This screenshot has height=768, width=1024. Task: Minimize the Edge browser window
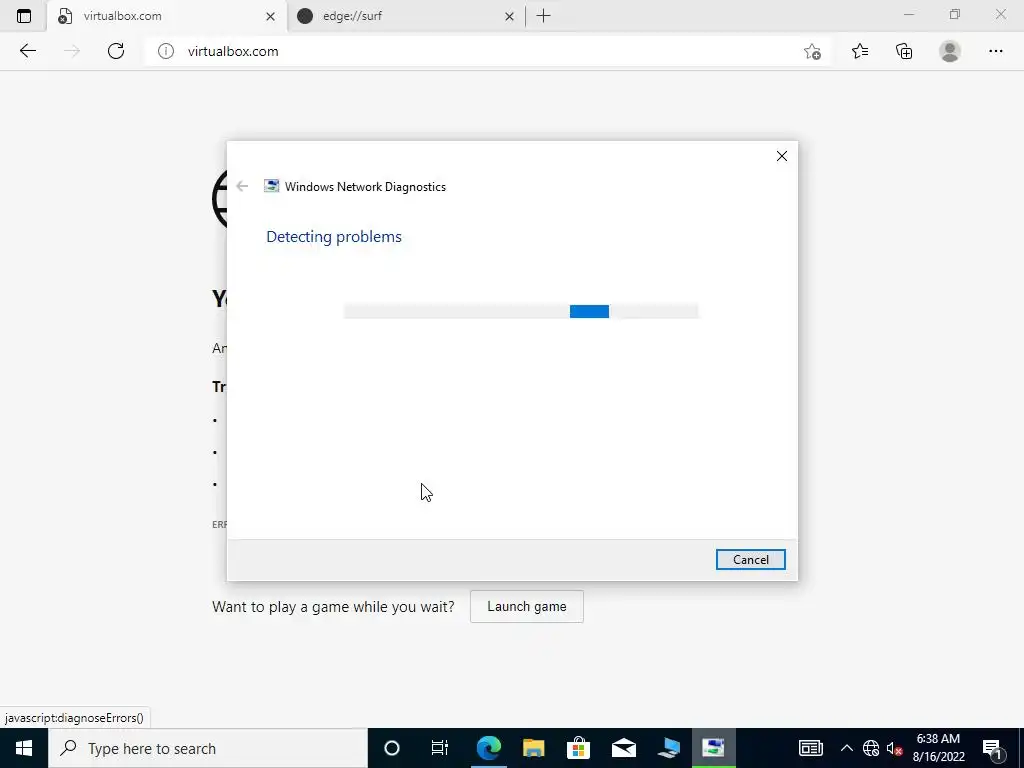[x=908, y=15]
